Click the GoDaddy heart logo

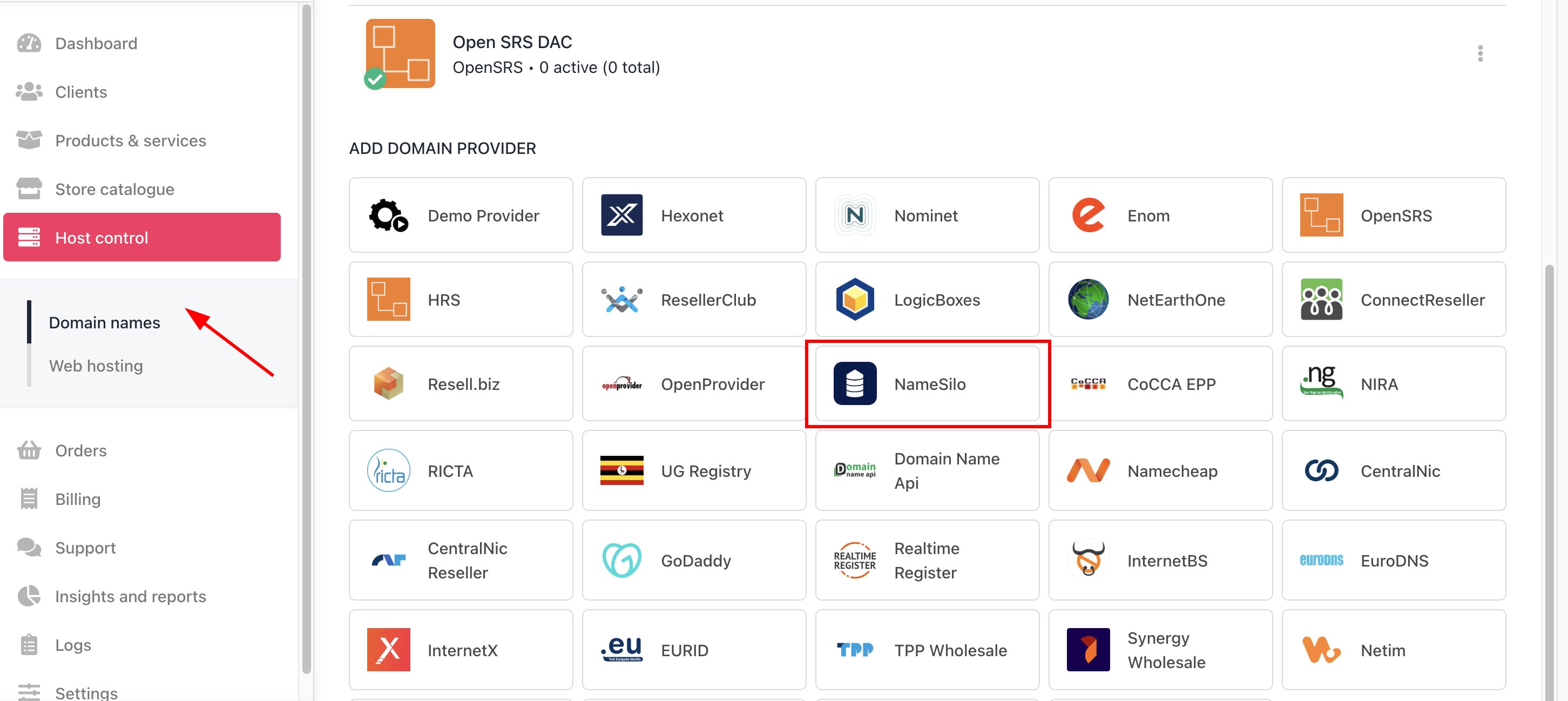(x=621, y=560)
